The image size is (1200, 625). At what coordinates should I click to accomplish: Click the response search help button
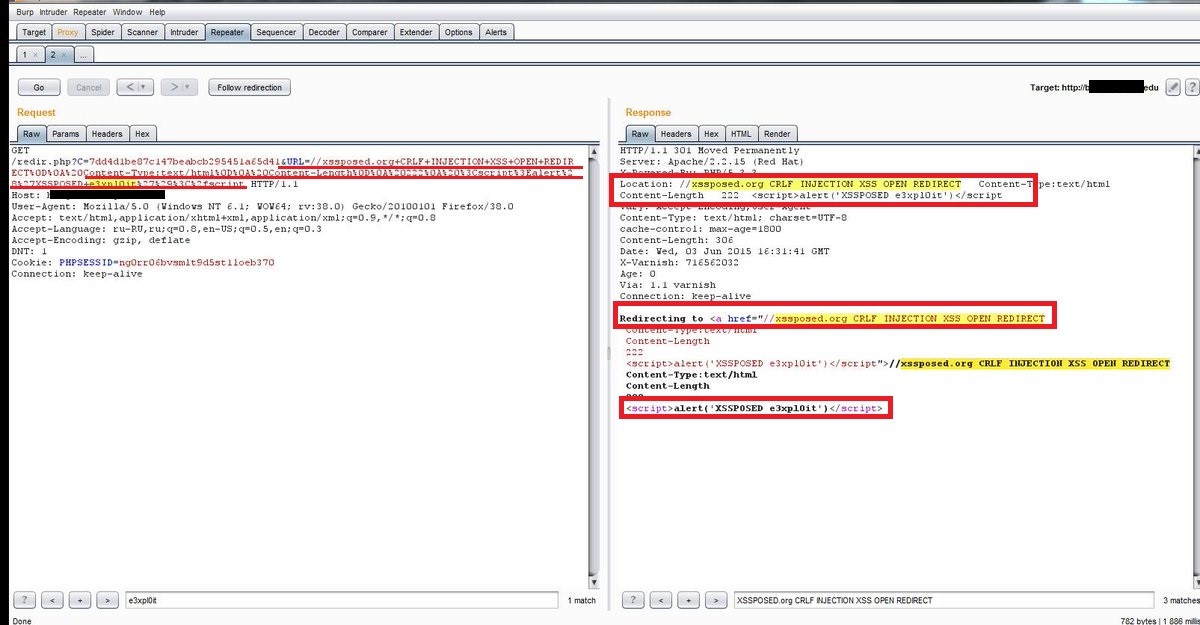click(x=635, y=600)
